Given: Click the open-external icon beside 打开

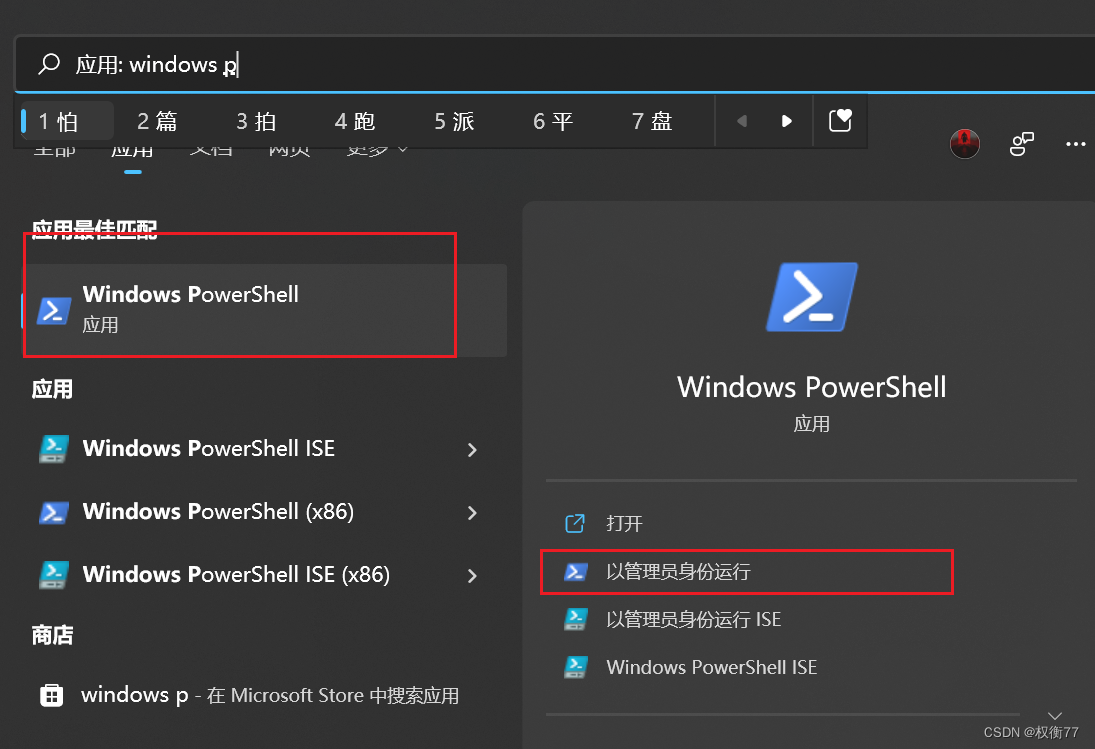Looking at the screenshot, I should pos(575,524).
